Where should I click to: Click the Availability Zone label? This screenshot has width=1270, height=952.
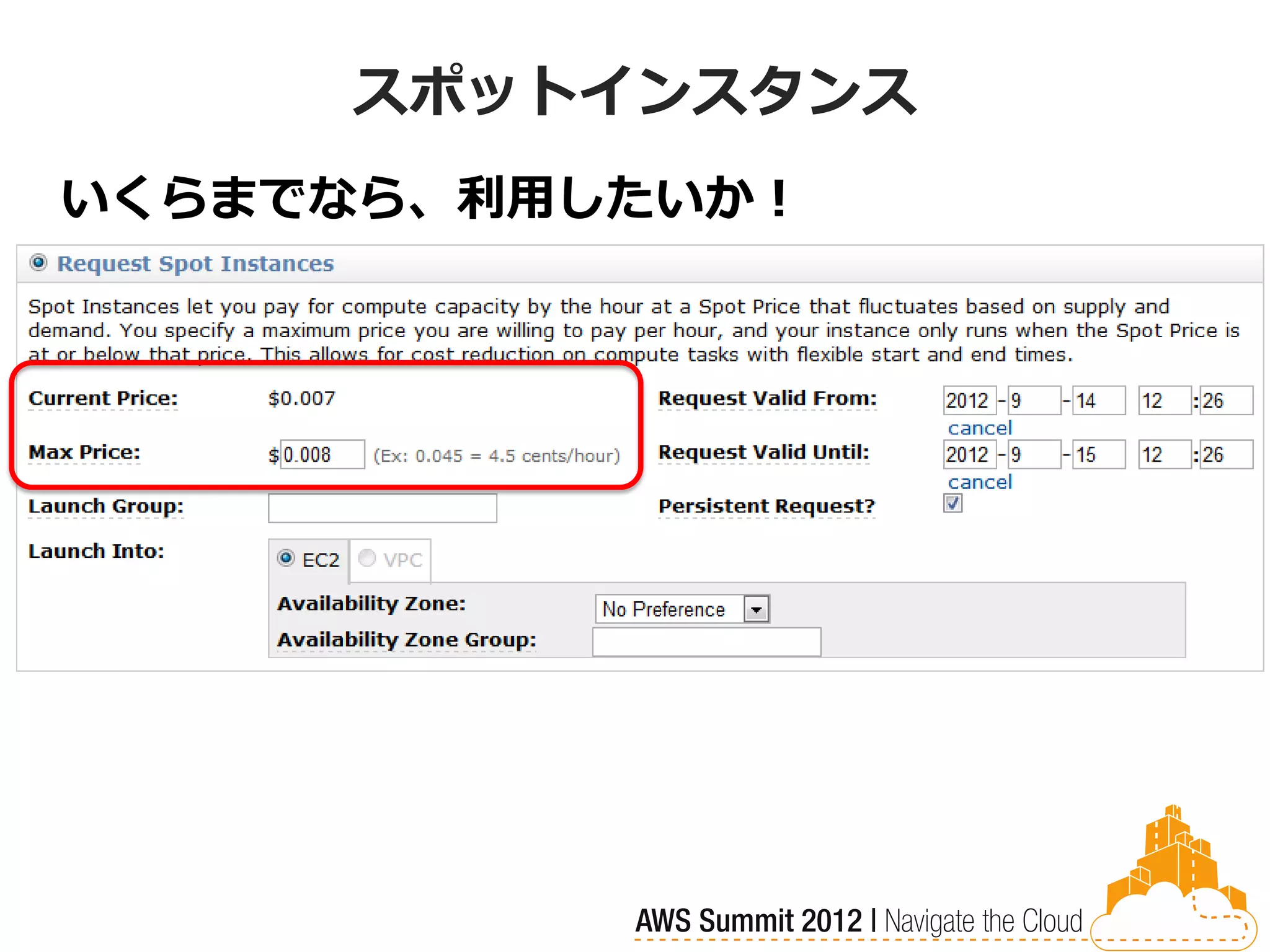(371, 603)
